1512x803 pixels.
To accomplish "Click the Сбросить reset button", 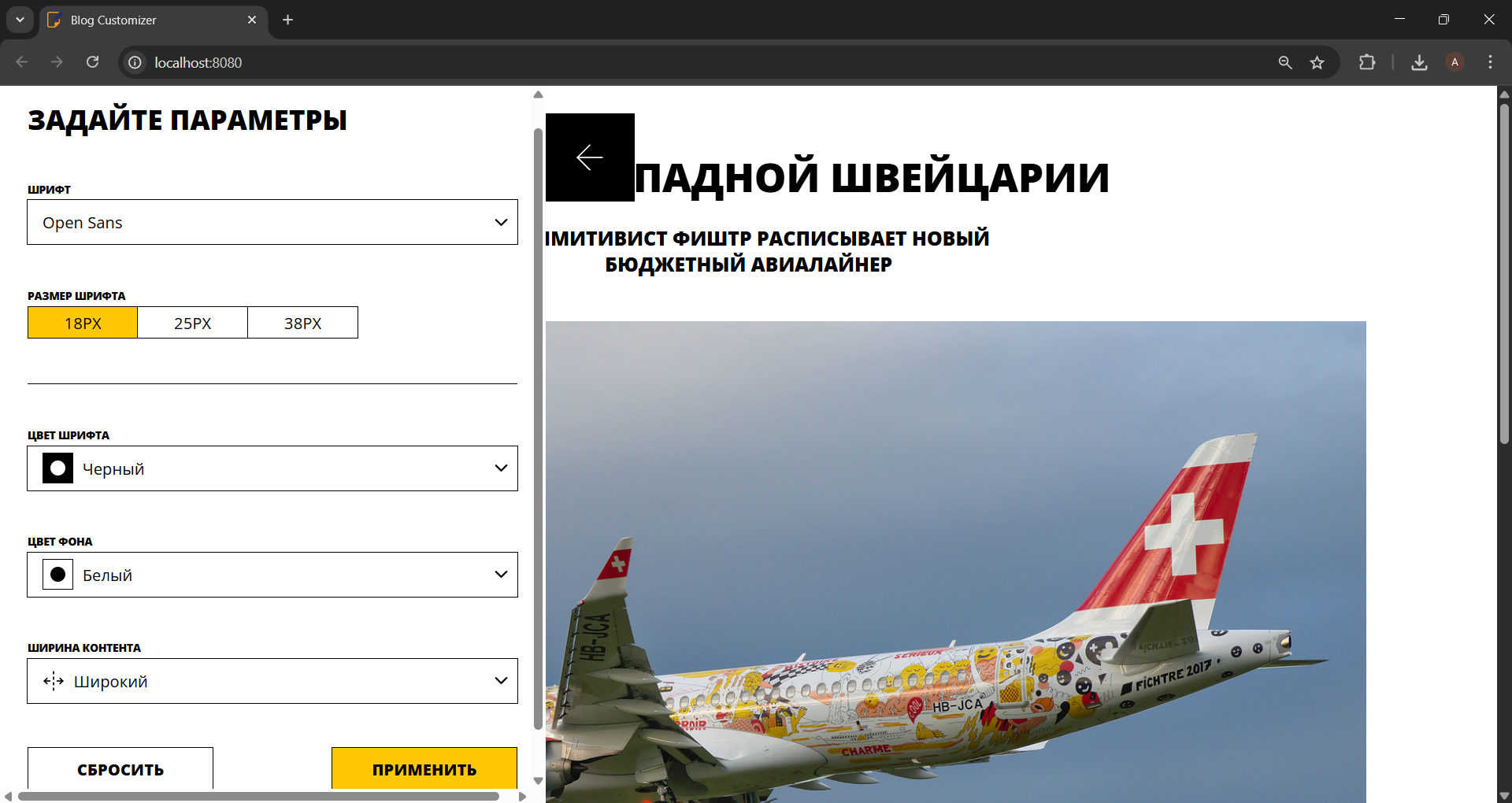I will click(x=120, y=768).
